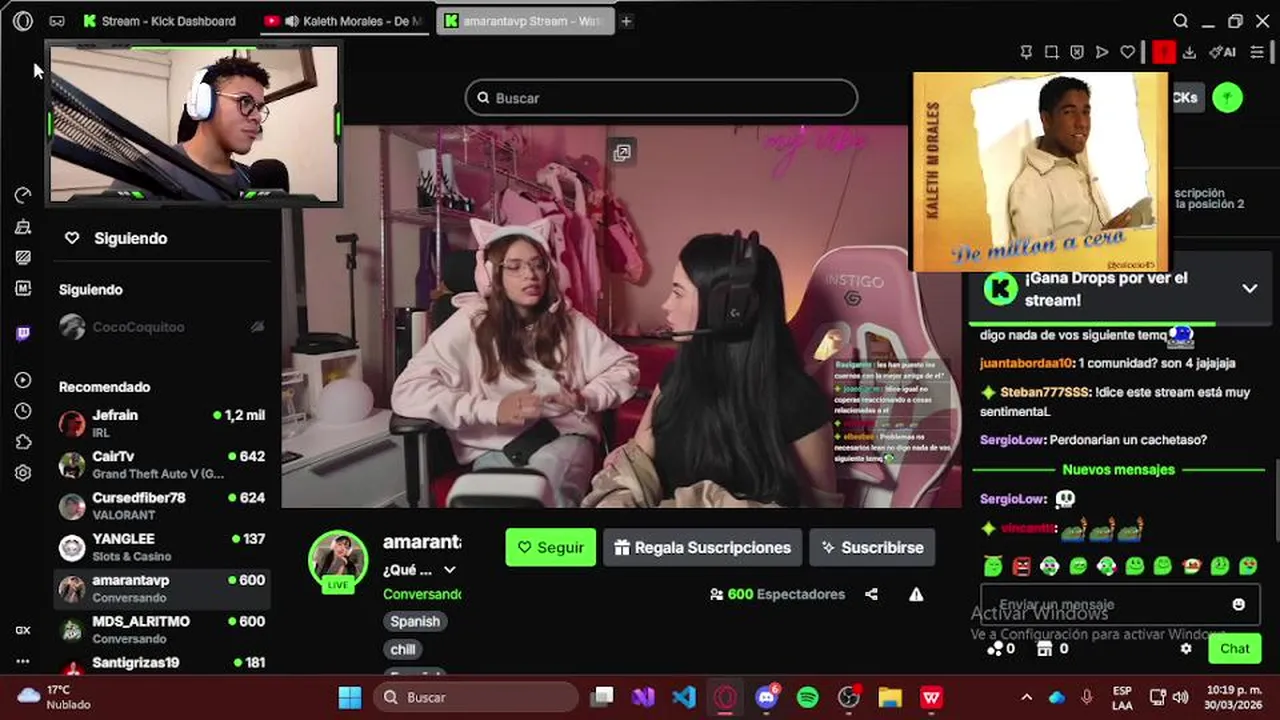Click the Regala Suscripciones button
Image resolution: width=1280 pixels, height=720 pixels.
(703, 547)
